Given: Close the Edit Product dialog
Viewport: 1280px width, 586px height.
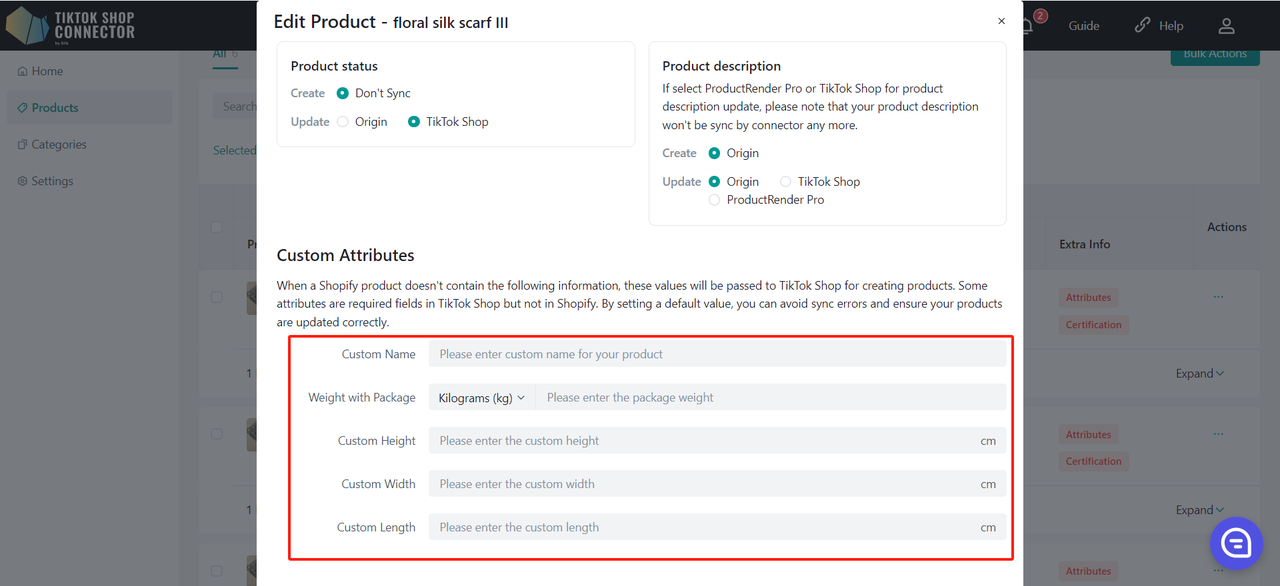Looking at the screenshot, I should click(1001, 21).
